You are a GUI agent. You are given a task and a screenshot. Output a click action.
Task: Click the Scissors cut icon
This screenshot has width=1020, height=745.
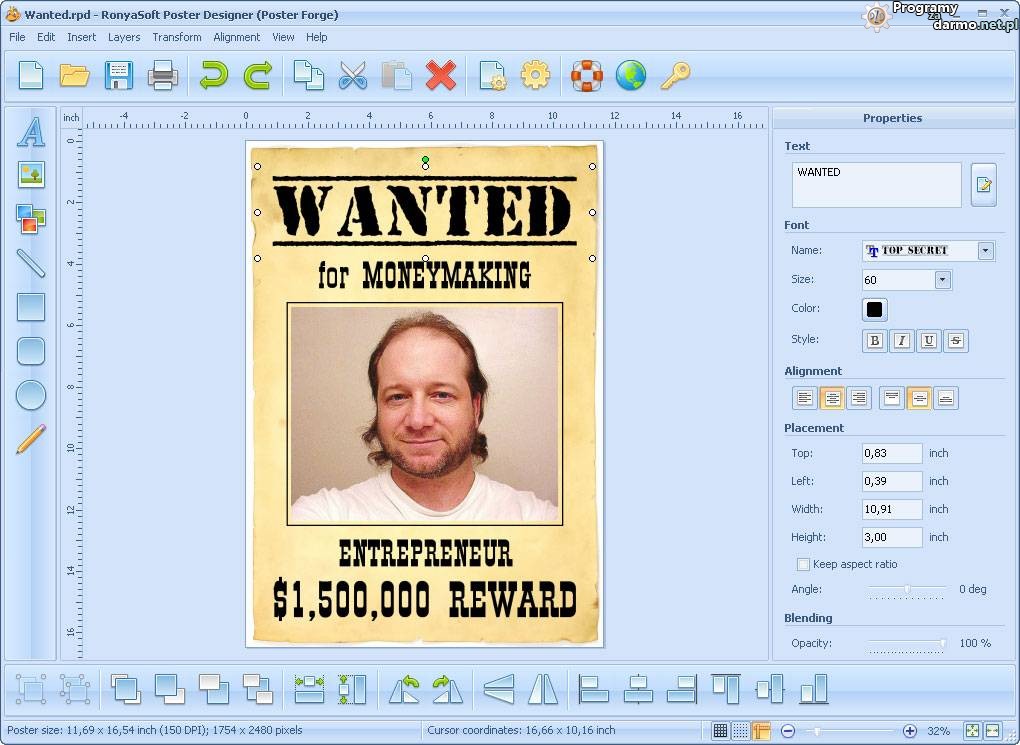tap(353, 75)
